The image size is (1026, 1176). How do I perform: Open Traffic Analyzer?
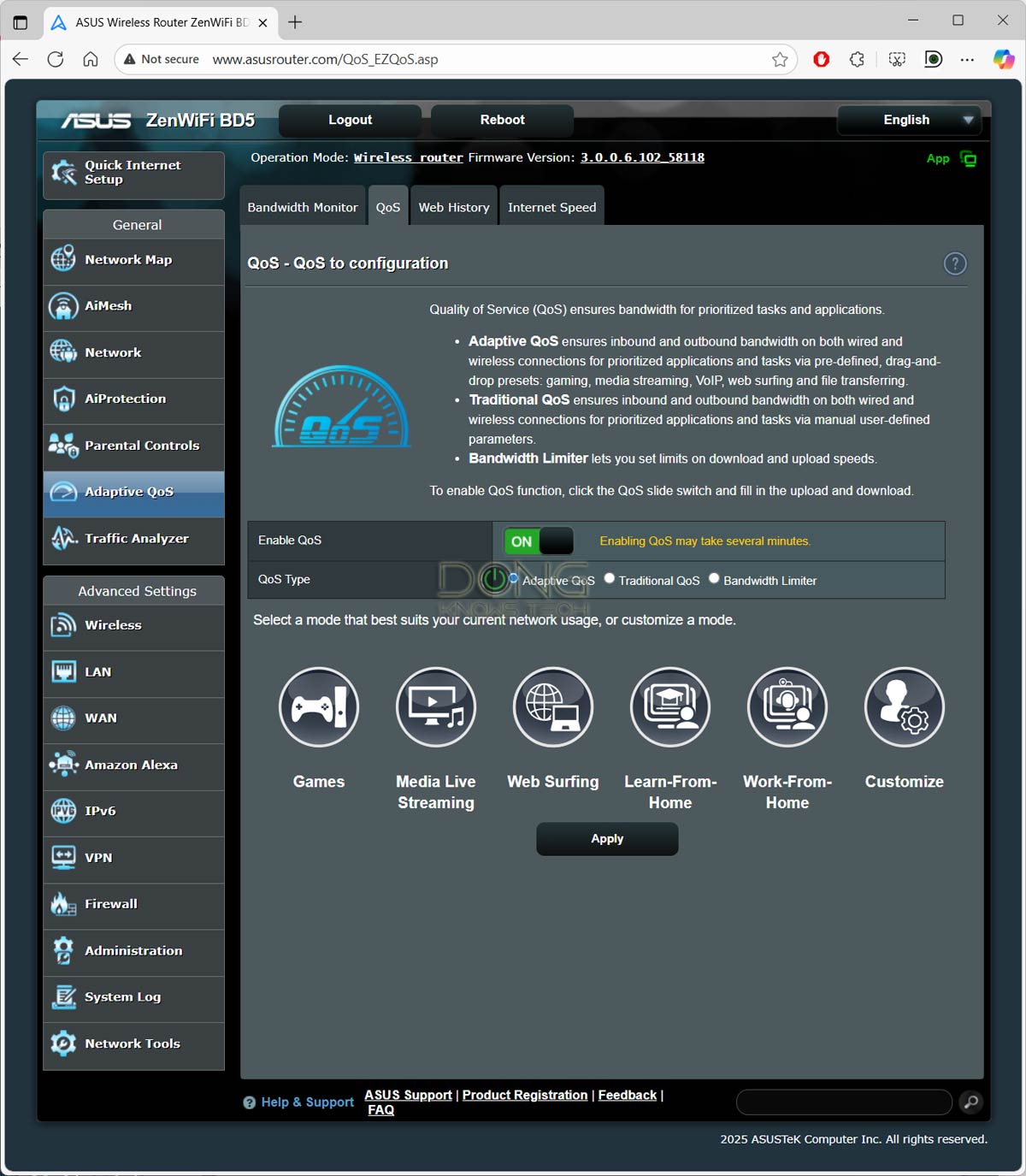point(134,539)
